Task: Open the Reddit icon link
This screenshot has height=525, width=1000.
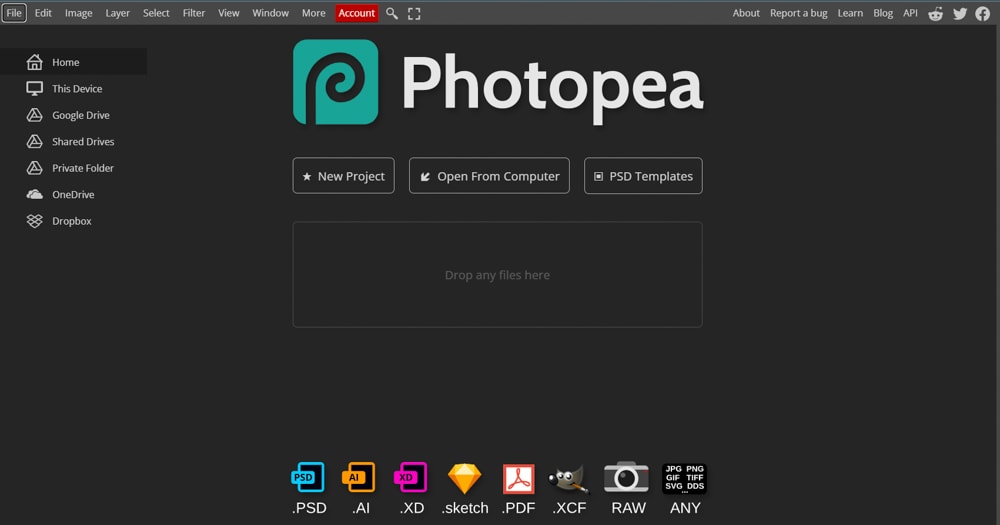Action: 936,13
